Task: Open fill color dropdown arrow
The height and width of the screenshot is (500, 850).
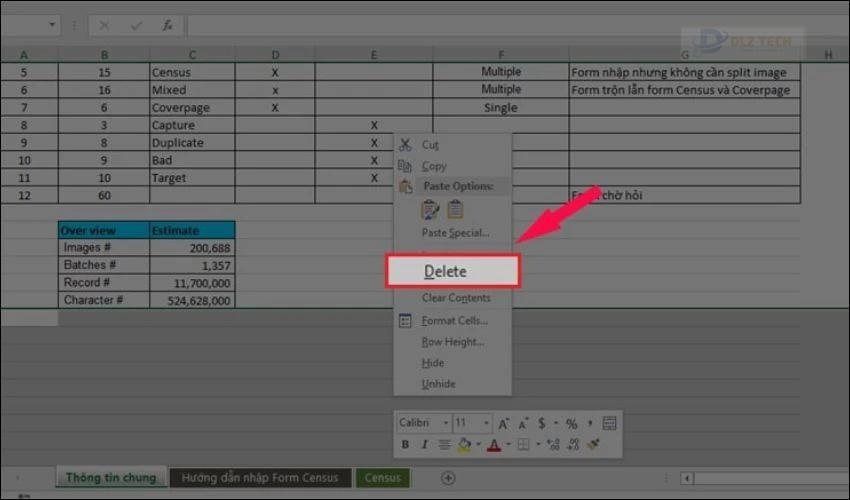Action: click(x=478, y=445)
